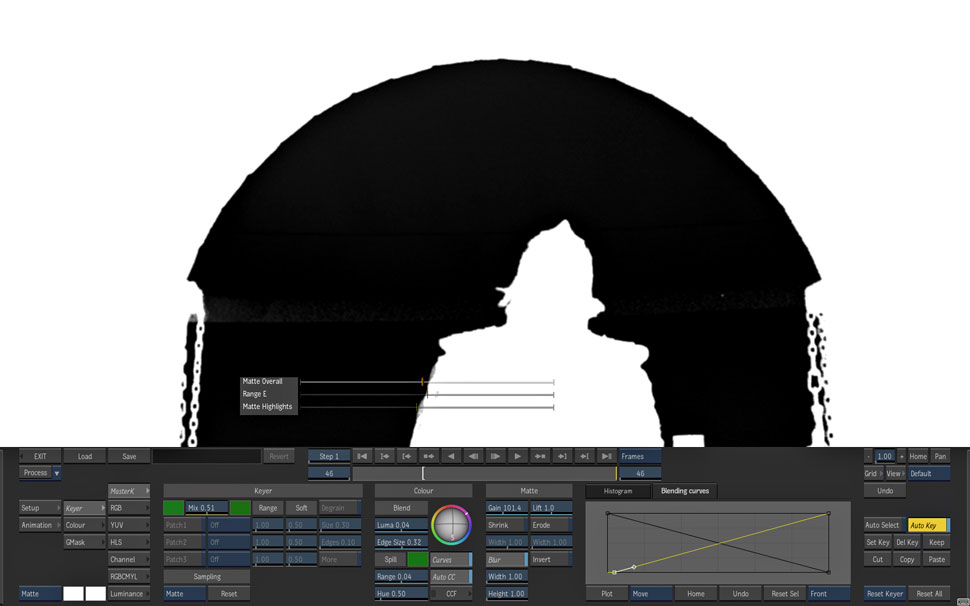970x606 pixels.
Task: Expand the MasterK keyer mode menu
Action: [x=129, y=491]
